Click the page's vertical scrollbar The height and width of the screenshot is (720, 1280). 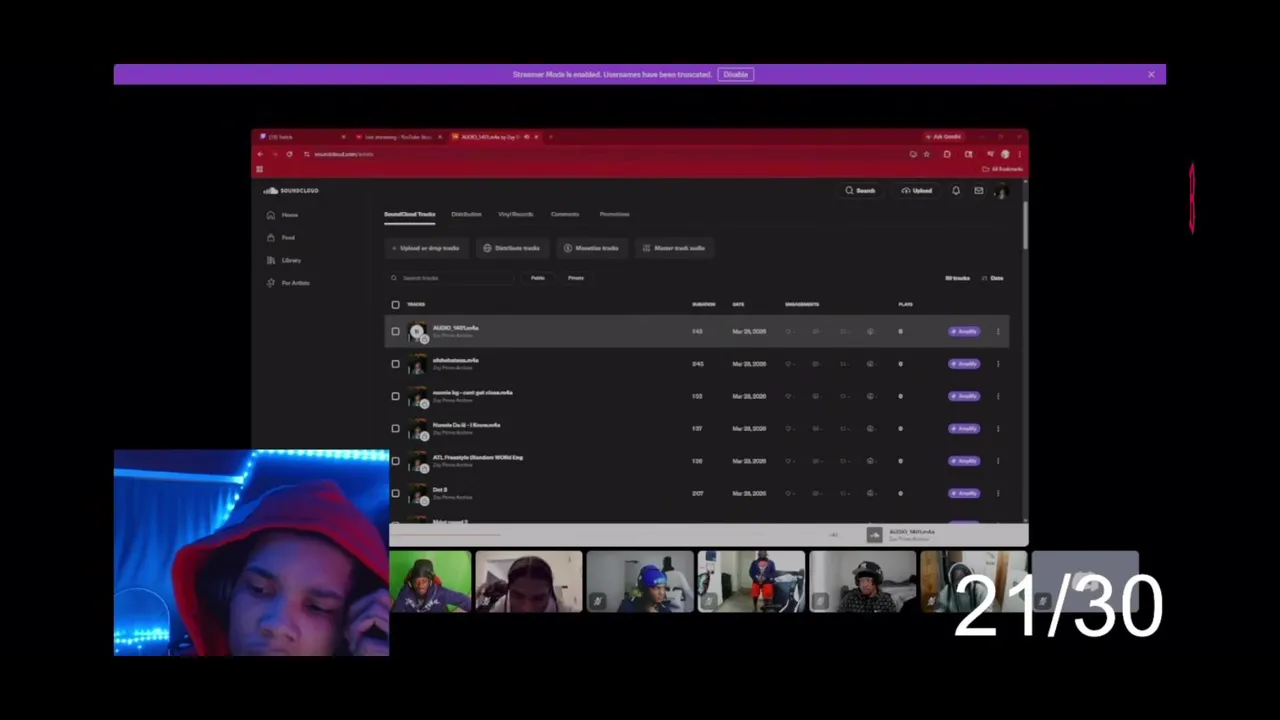1025,225
